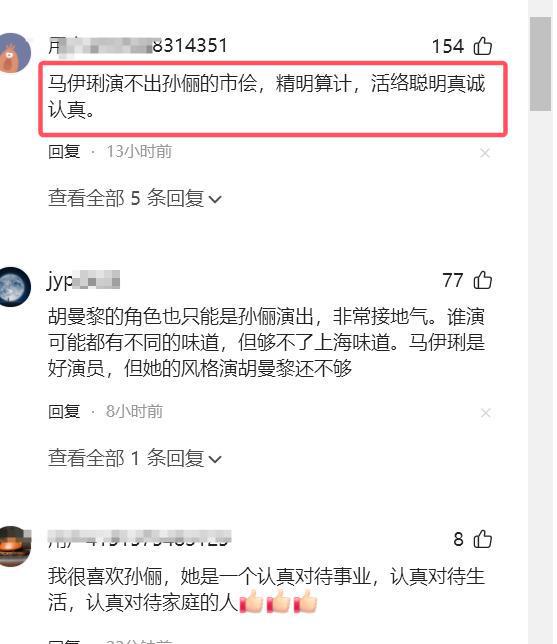This screenshot has height=644, width=557.
Task: Reply to the 13小时前 comment
Action: tap(64, 152)
